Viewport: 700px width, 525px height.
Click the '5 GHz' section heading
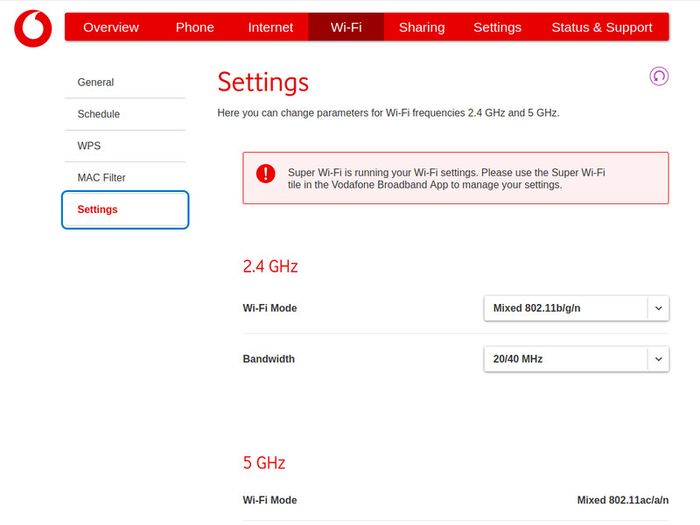point(264,463)
